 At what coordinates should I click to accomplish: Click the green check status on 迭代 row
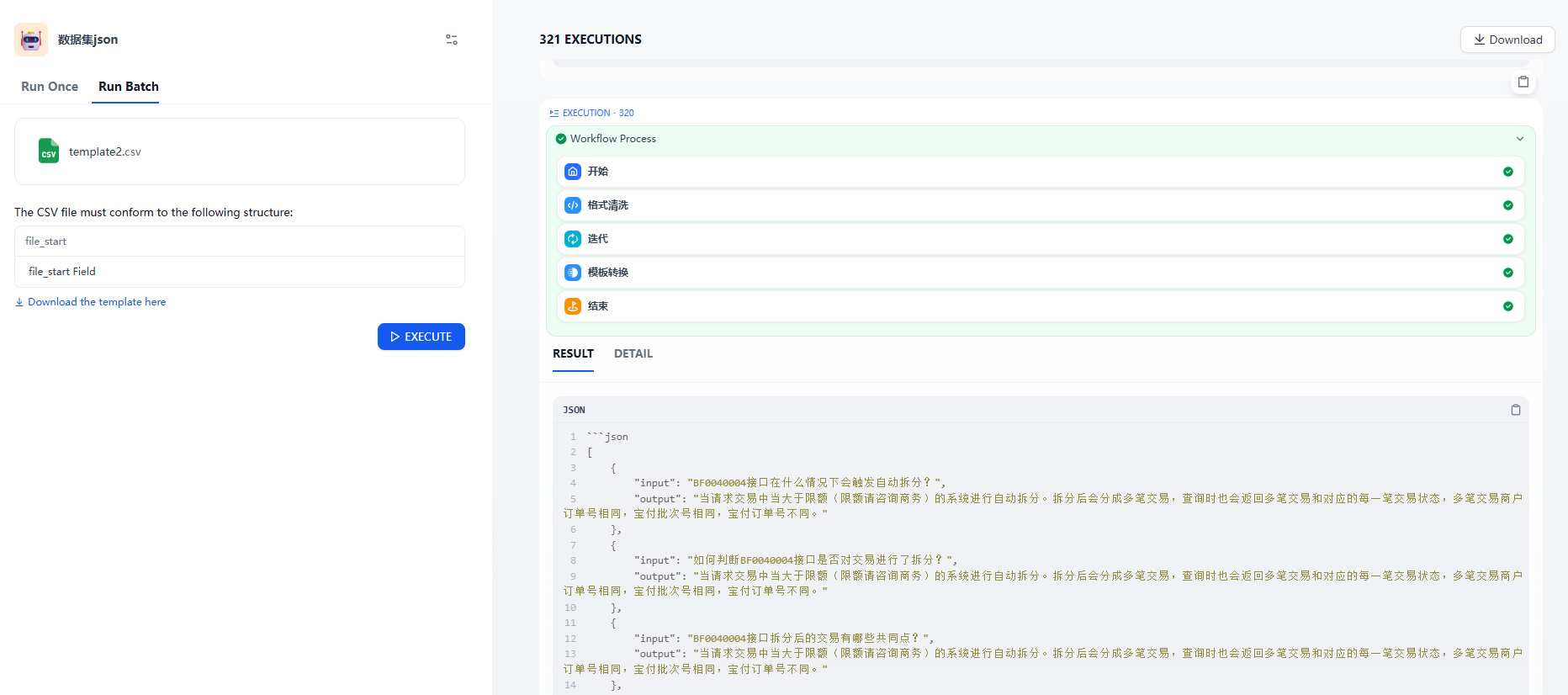(x=1508, y=239)
